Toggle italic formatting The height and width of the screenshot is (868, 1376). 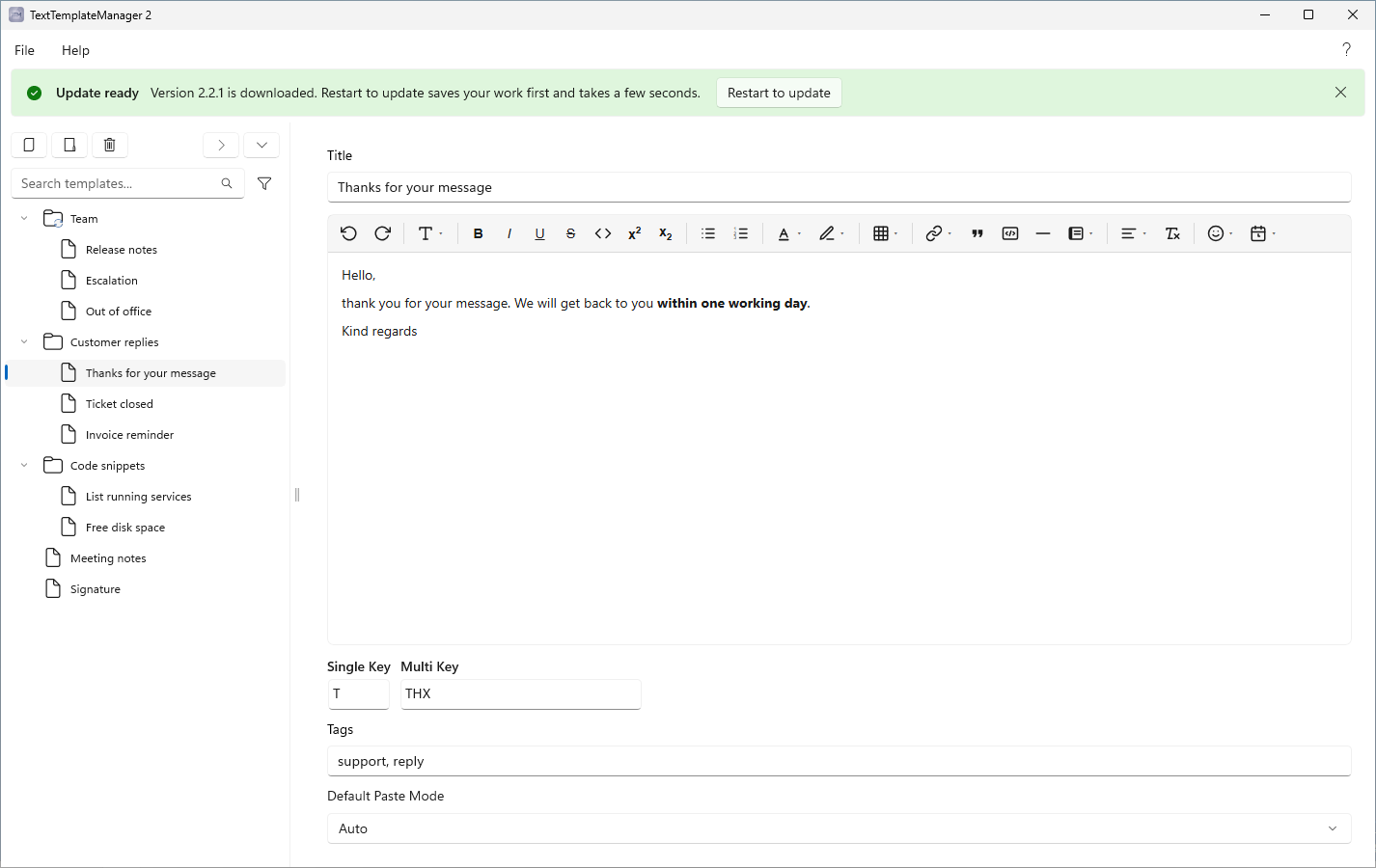(x=509, y=233)
